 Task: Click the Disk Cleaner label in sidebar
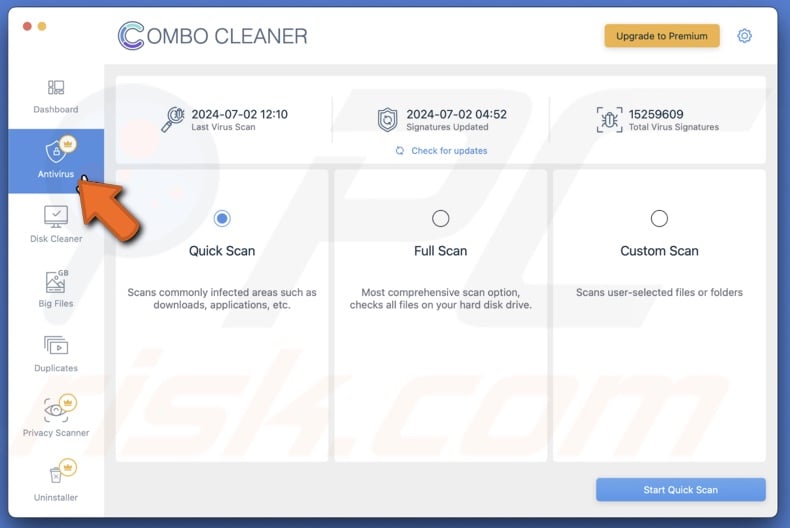56,239
